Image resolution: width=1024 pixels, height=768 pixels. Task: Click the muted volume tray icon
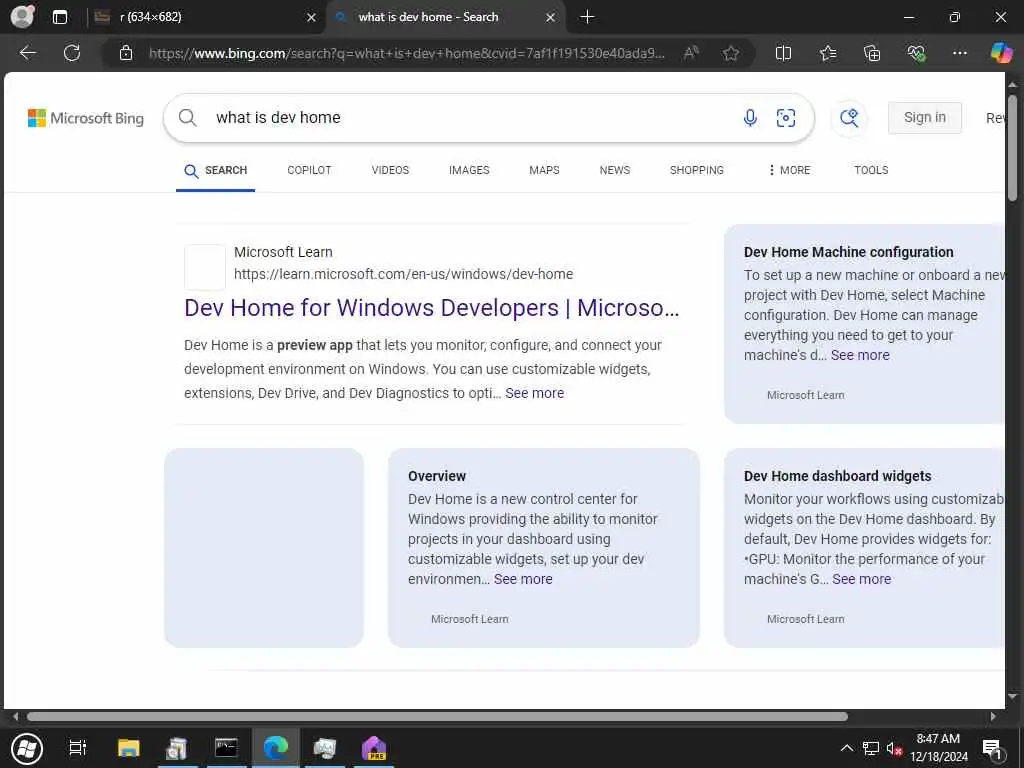tap(894, 748)
